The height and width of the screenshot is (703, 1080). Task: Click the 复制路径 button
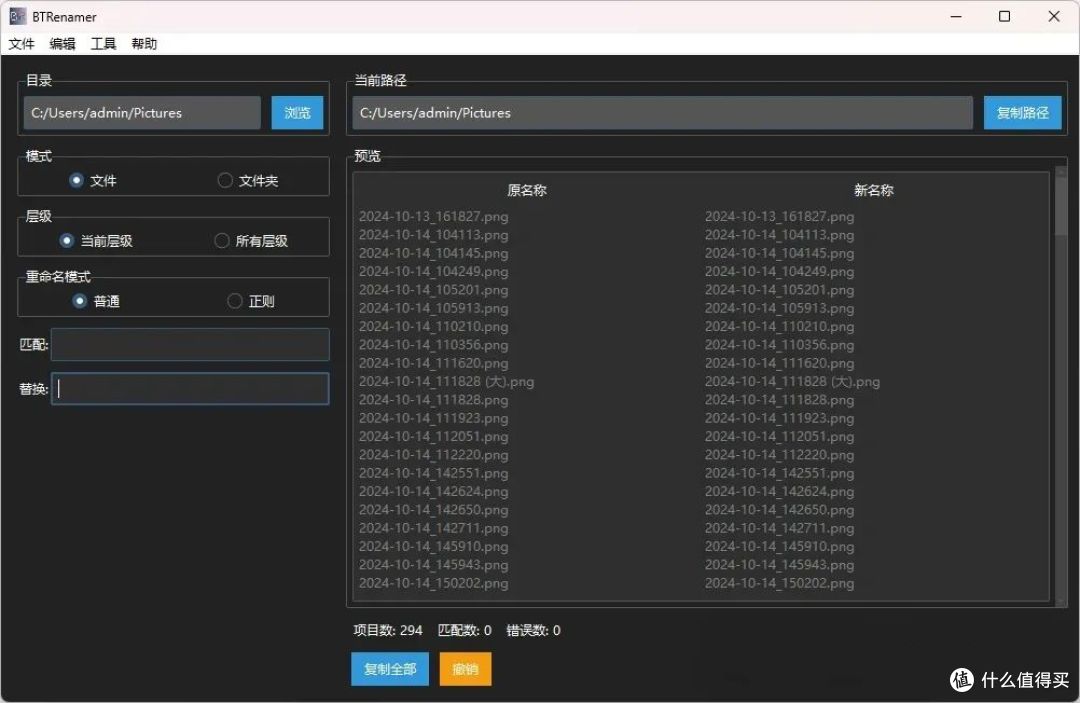pos(1022,112)
